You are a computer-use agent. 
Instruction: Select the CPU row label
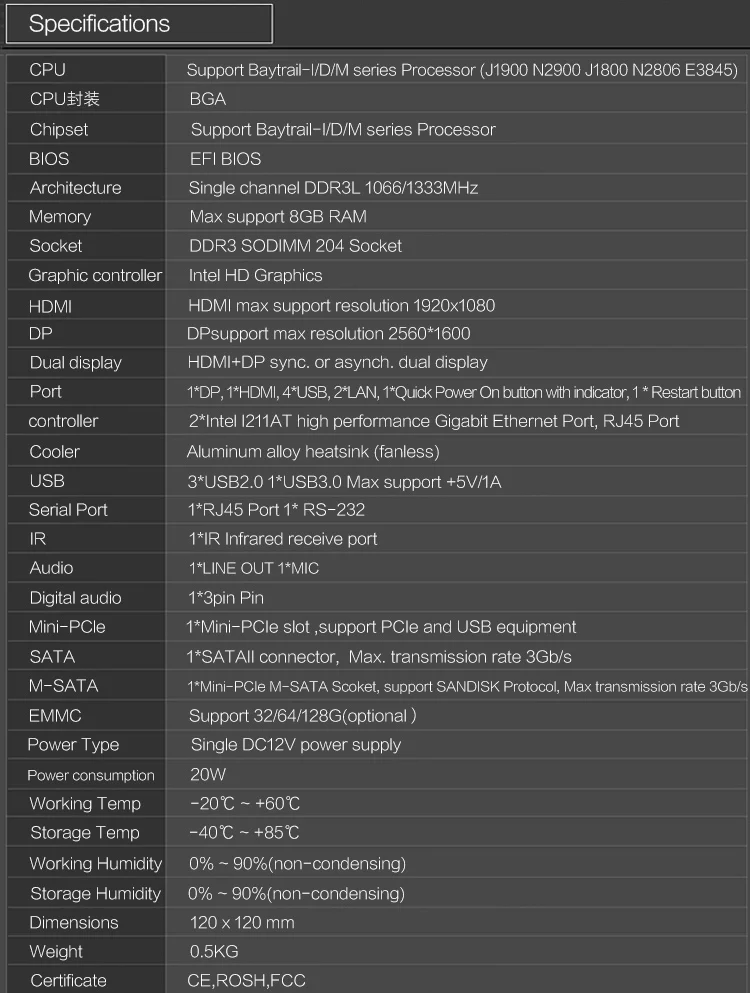coord(48,70)
